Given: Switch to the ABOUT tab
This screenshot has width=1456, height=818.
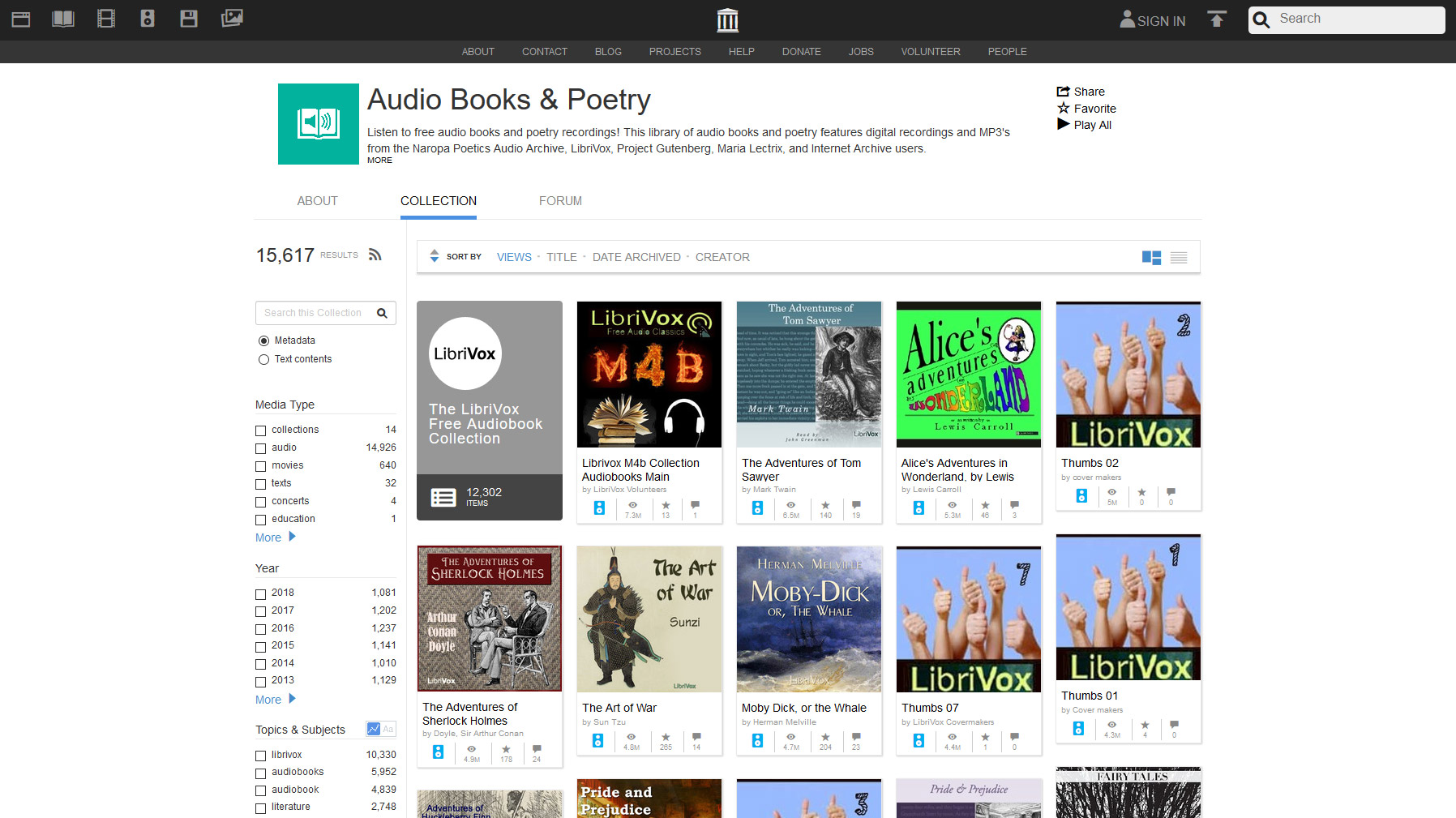Looking at the screenshot, I should coord(317,201).
